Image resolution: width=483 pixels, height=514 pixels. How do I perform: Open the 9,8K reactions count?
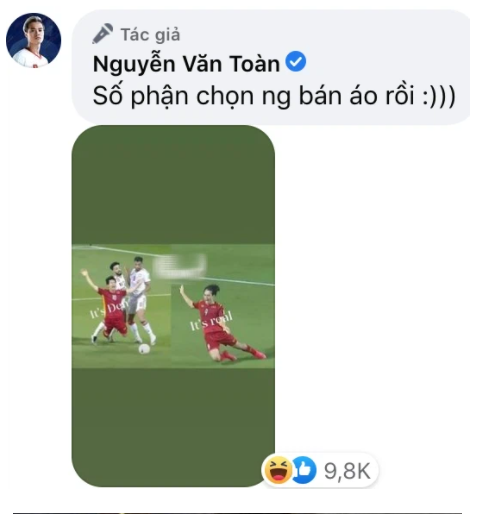click(x=347, y=471)
